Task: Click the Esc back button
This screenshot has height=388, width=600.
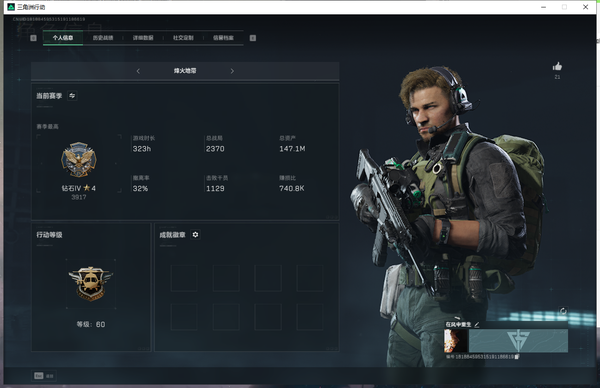Action: pos(44,376)
